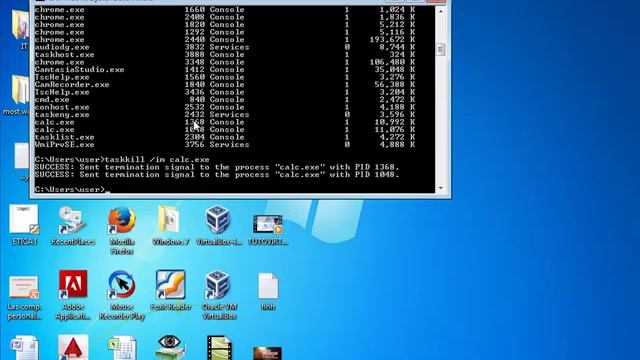The width and height of the screenshot is (640, 360).
Task: Click the CamtasiaStudio.exe row in console
Action: [225, 69]
